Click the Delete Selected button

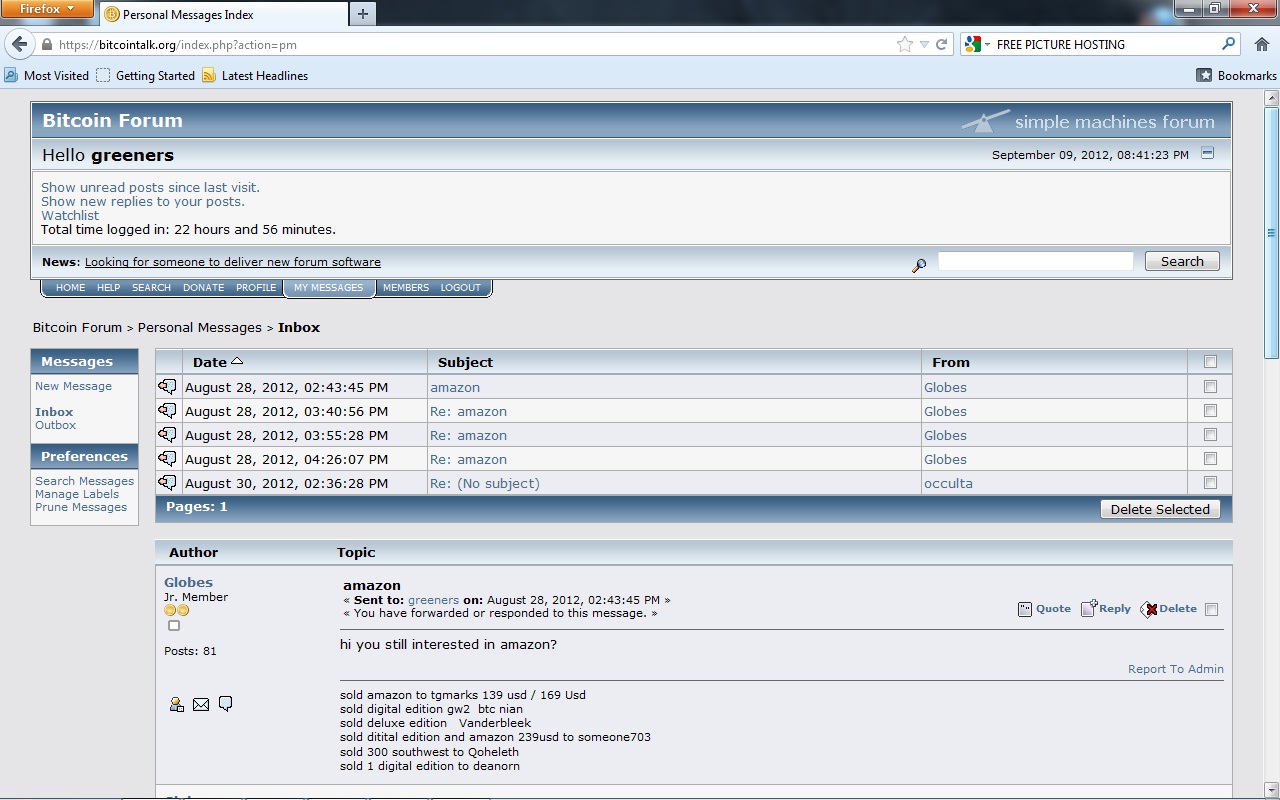[1160, 509]
